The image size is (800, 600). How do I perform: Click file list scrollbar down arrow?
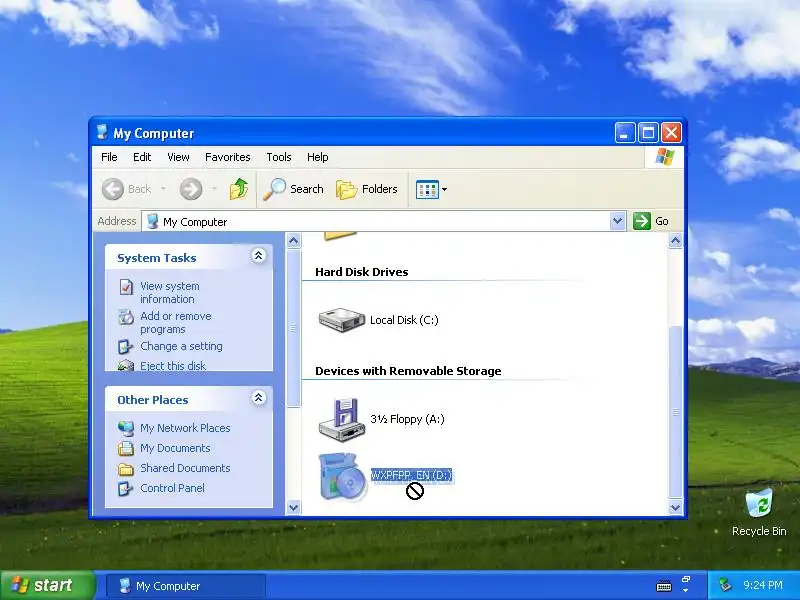(676, 507)
